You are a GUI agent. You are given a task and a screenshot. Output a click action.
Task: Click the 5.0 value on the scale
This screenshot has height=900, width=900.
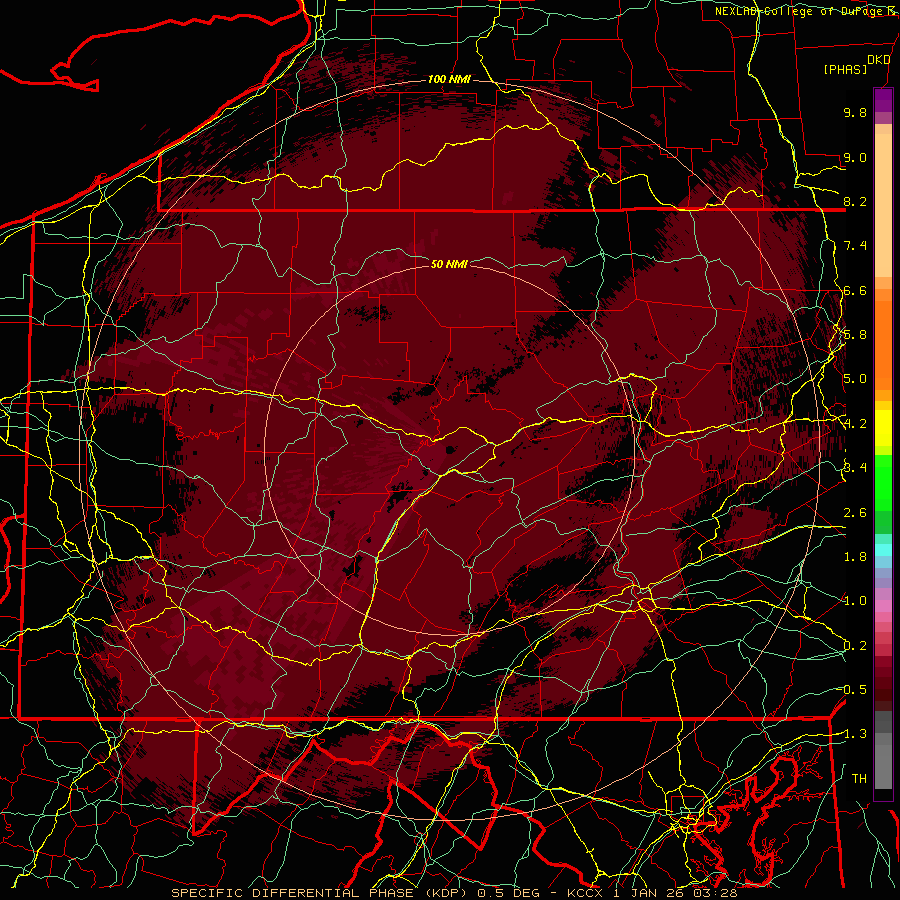[855, 379]
